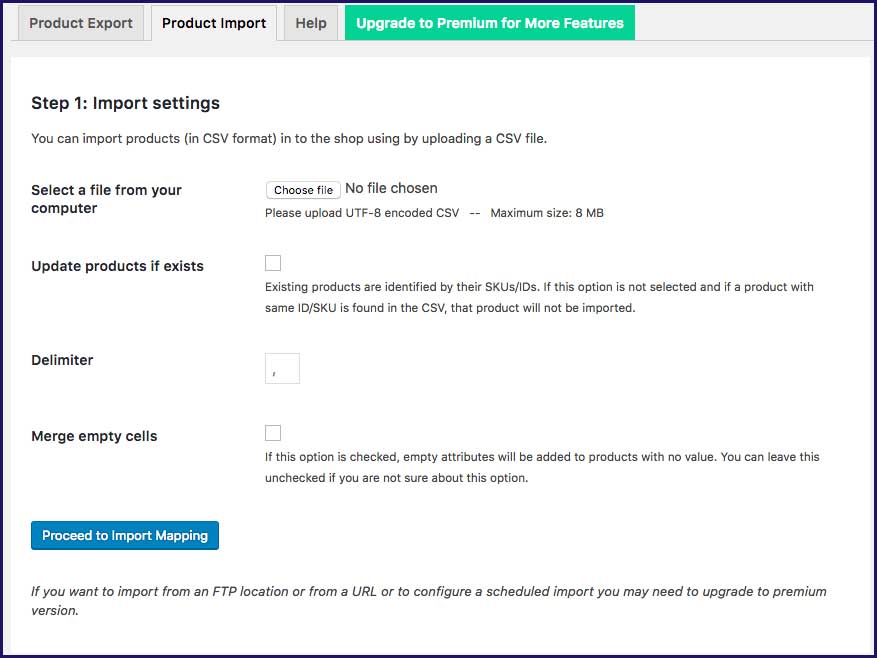Click the italic FTP location premium note
The image size is (877, 658).
click(428, 601)
